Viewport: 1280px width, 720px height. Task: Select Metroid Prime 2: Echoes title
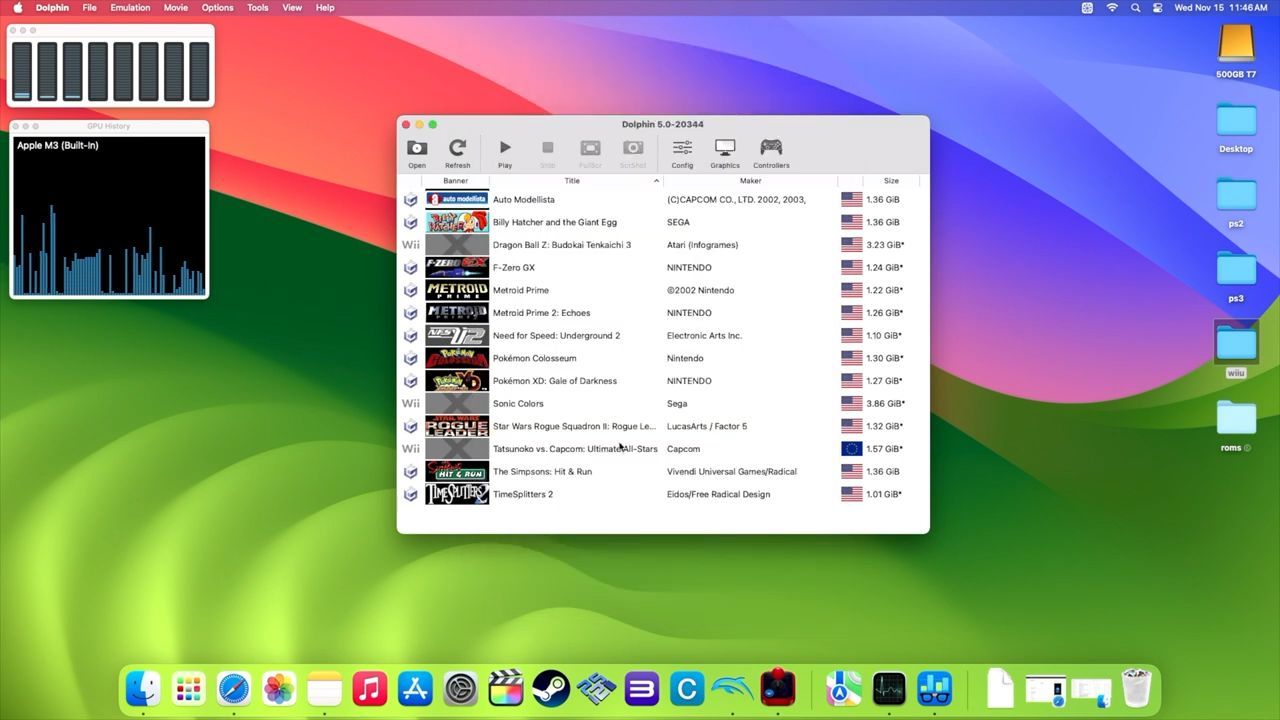click(541, 313)
